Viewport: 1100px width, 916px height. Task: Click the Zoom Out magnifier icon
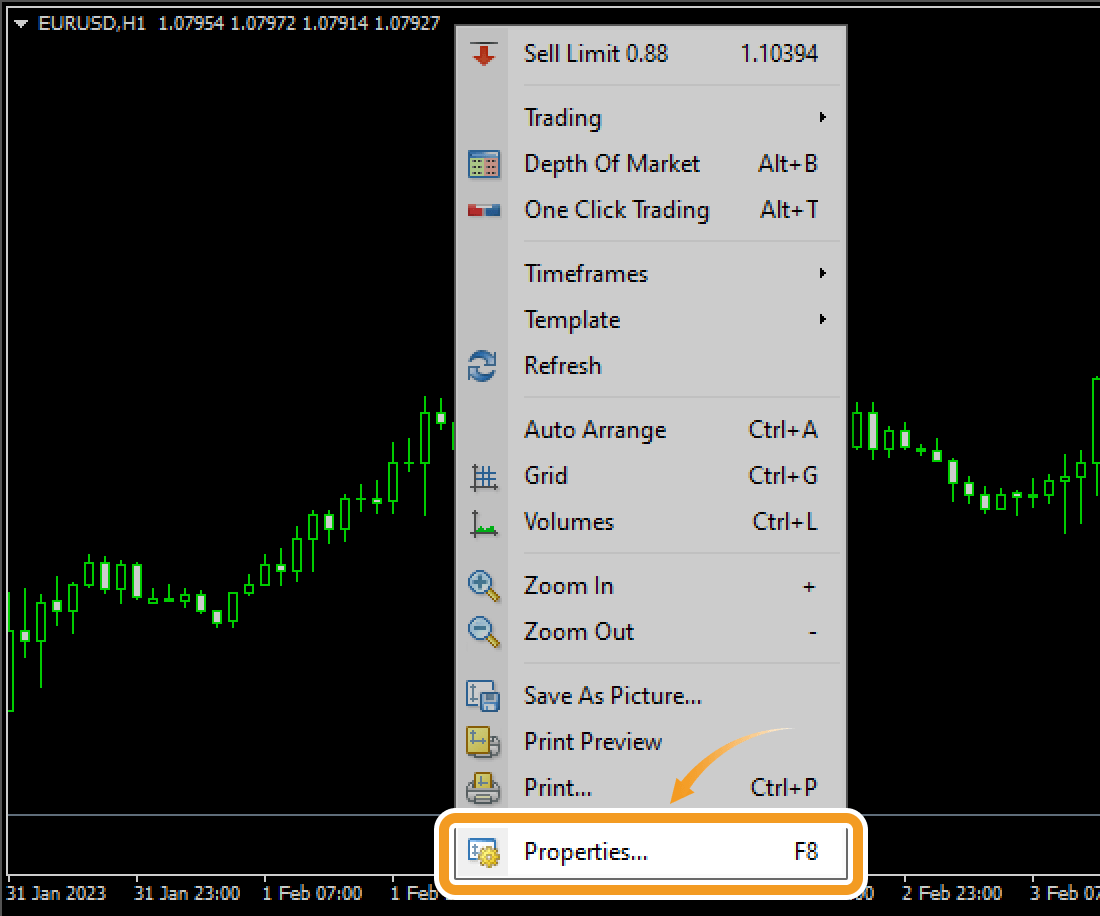483,632
